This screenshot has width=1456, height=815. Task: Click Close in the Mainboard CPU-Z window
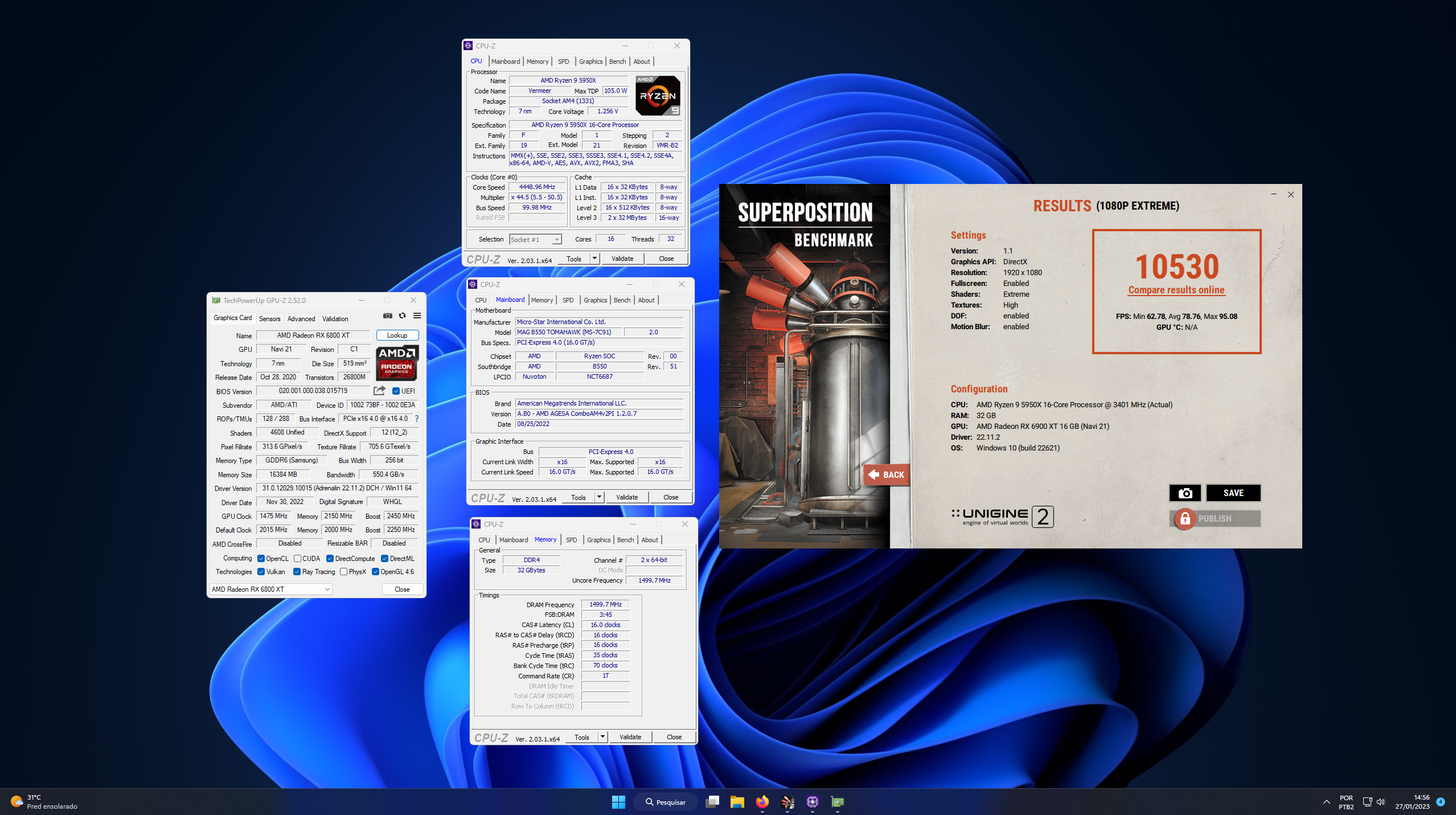tap(671, 497)
